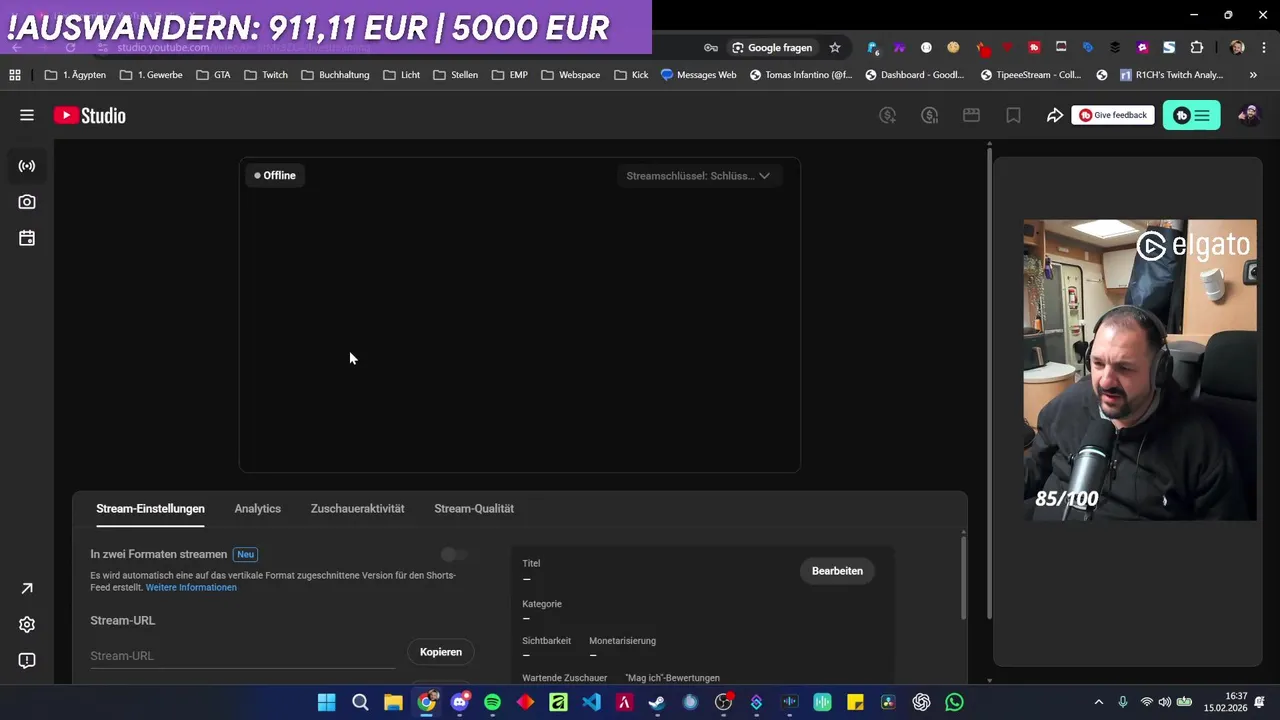Click the send feedback exclamation icon
Viewport: 1280px width, 720px height.
[27, 660]
